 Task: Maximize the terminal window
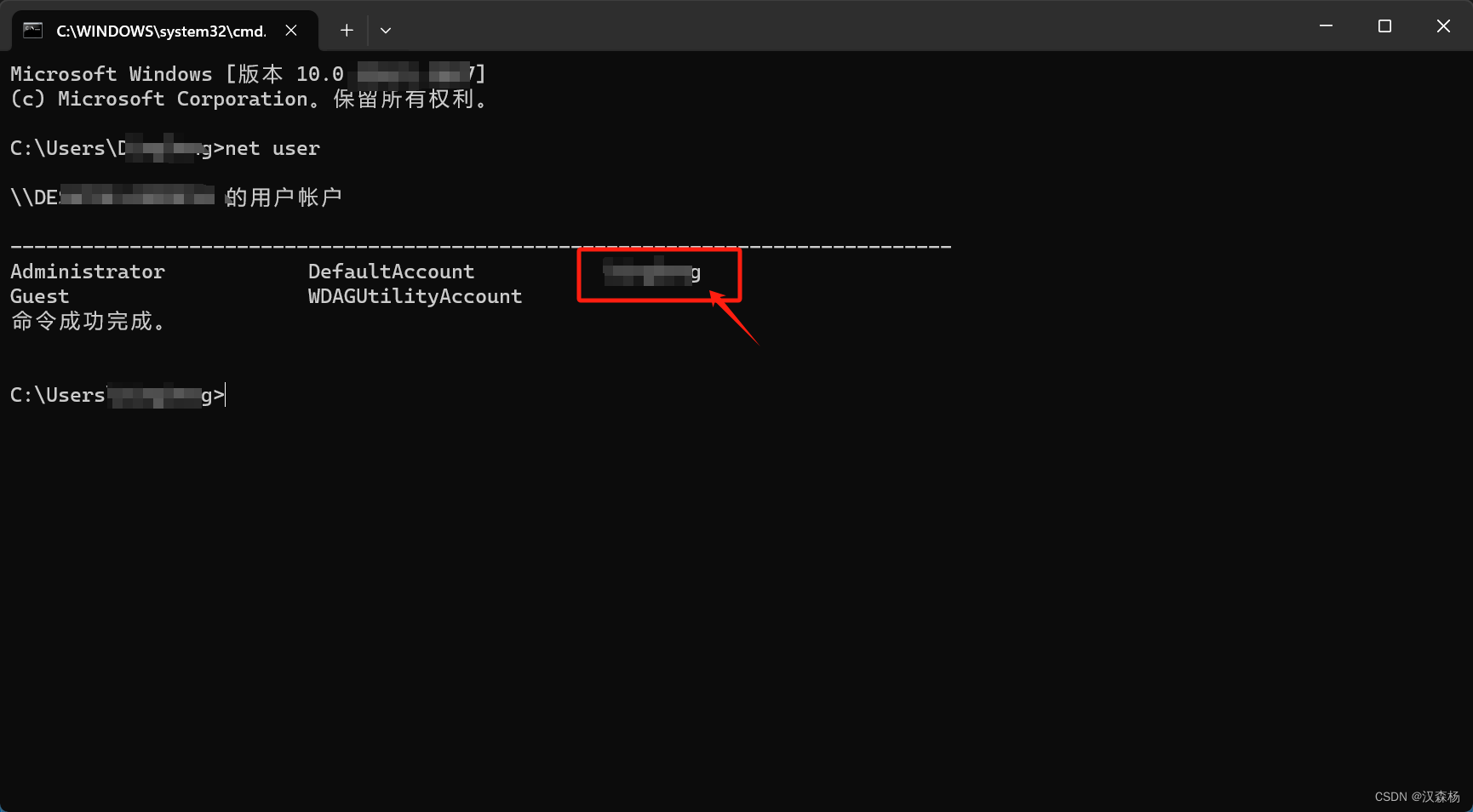tap(1384, 26)
